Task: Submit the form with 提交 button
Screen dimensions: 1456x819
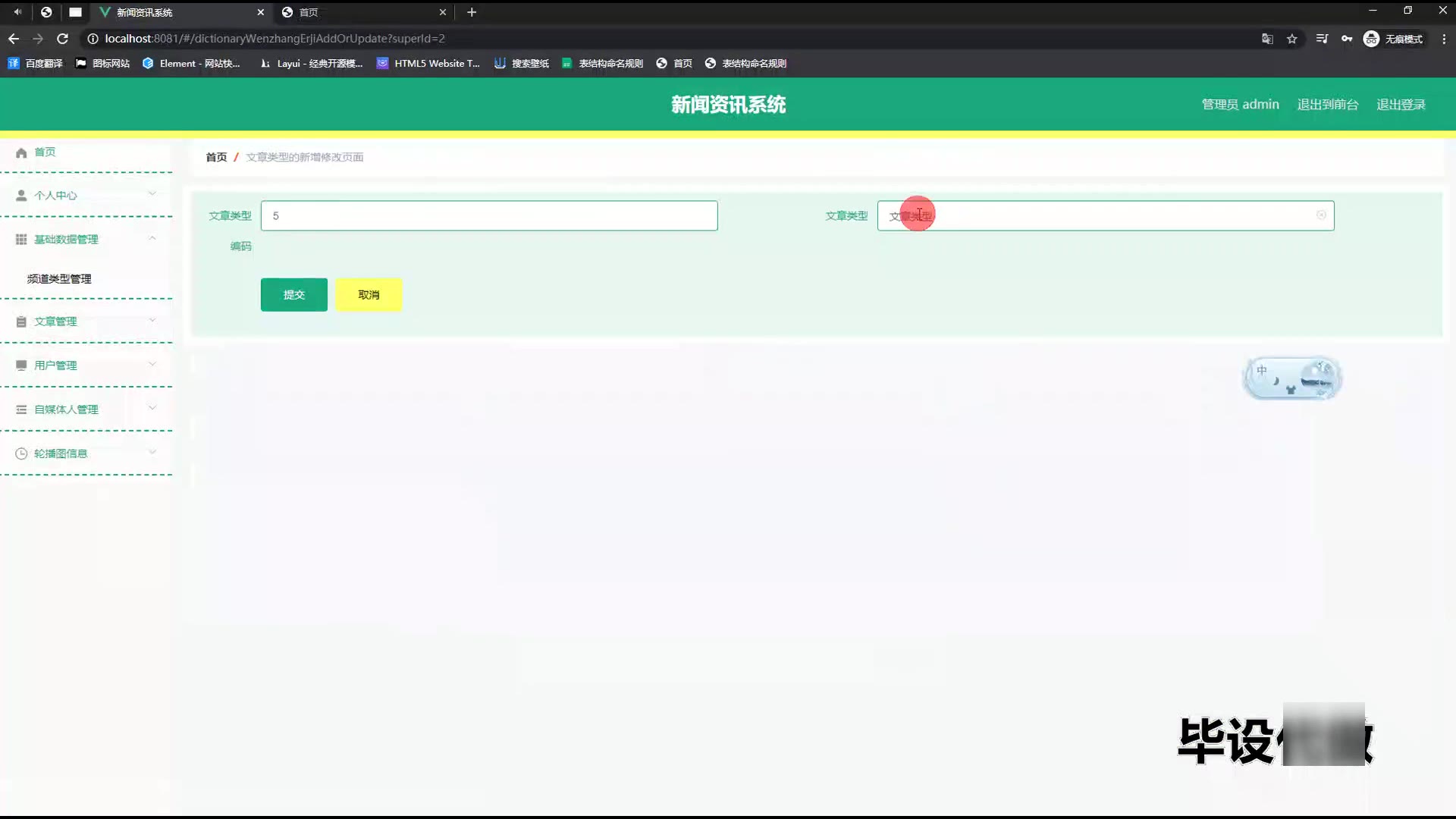Action: [x=293, y=295]
